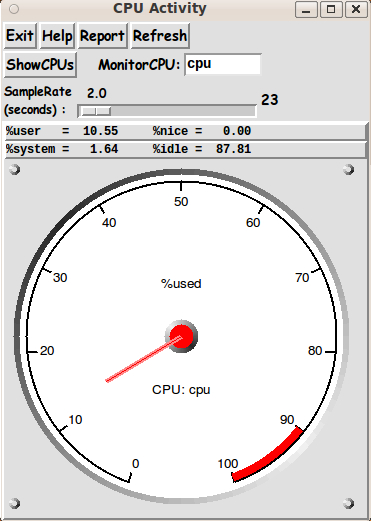Click the CPU Activity window title
The height and width of the screenshot is (521, 371).
[160, 8]
